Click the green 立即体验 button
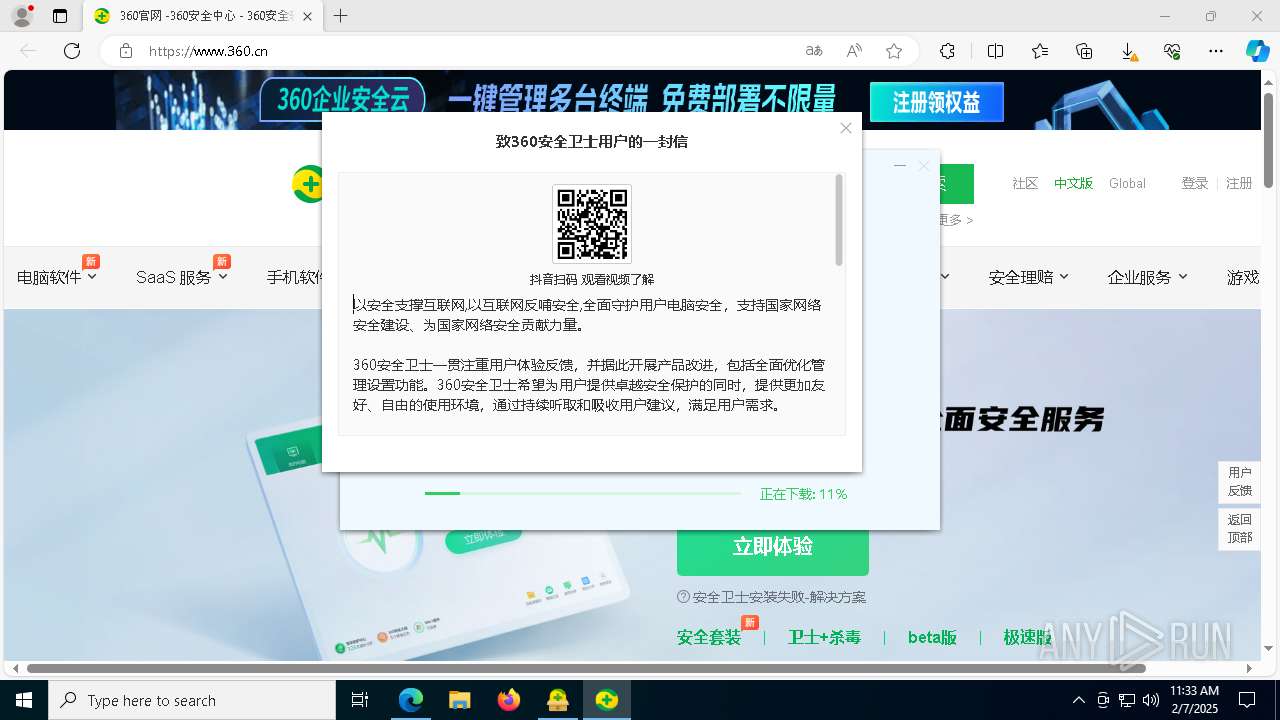1280x720 pixels. pos(772,546)
